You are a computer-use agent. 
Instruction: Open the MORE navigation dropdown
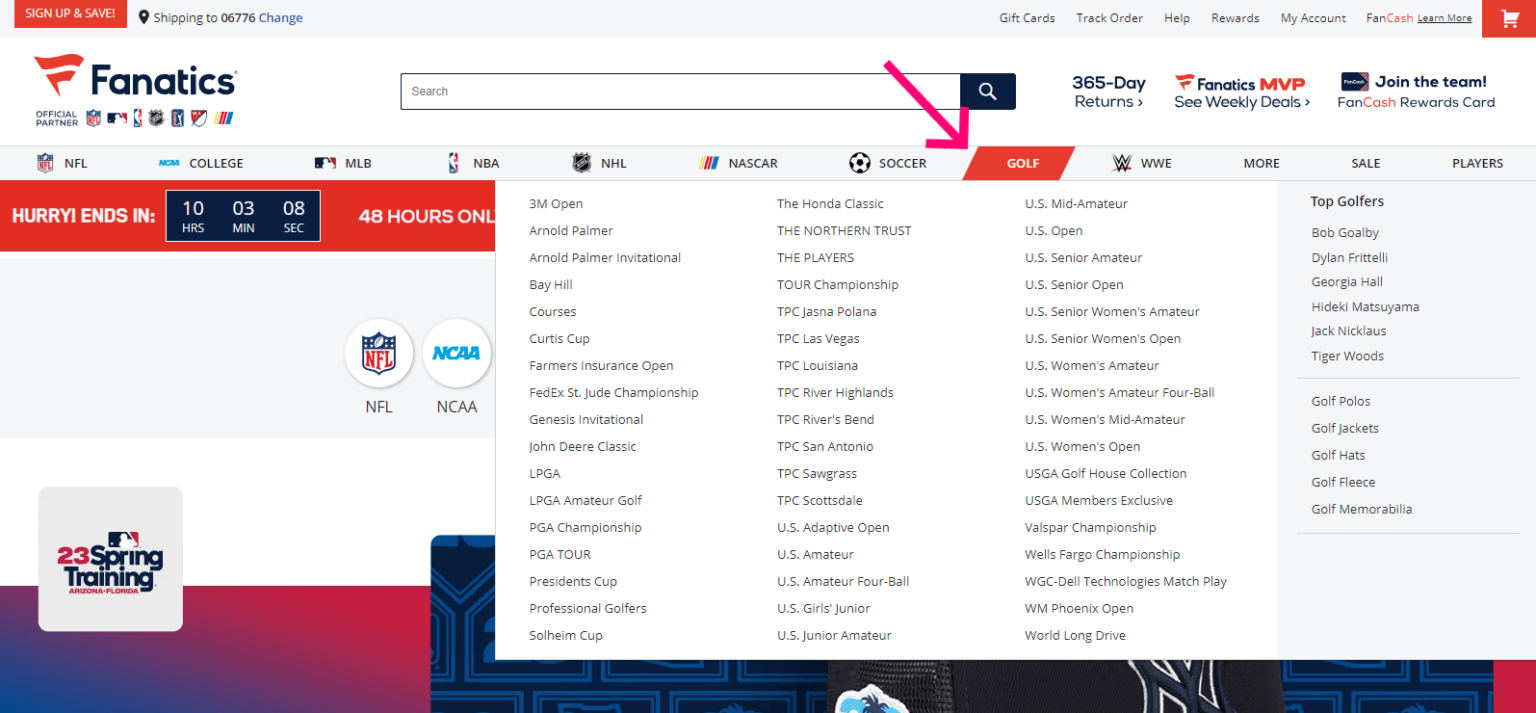point(1261,162)
